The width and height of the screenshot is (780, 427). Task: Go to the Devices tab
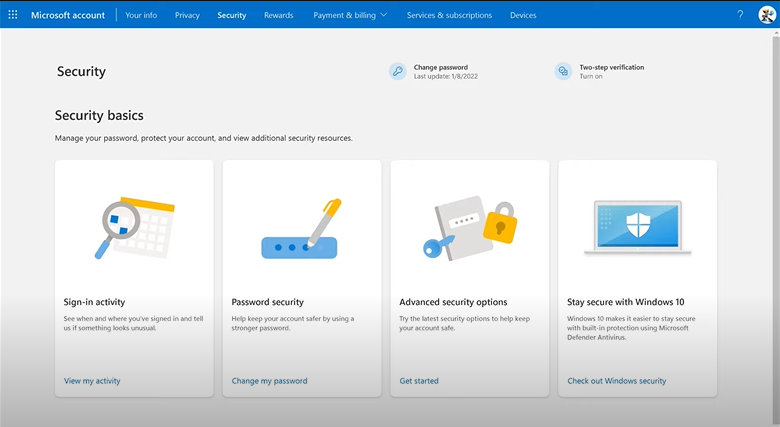point(523,15)
